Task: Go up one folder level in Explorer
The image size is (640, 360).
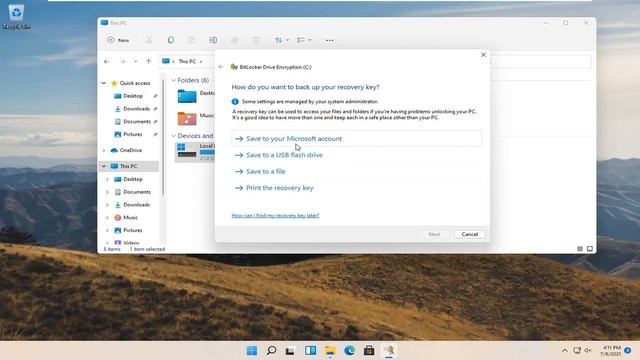Action: [149, 62]
